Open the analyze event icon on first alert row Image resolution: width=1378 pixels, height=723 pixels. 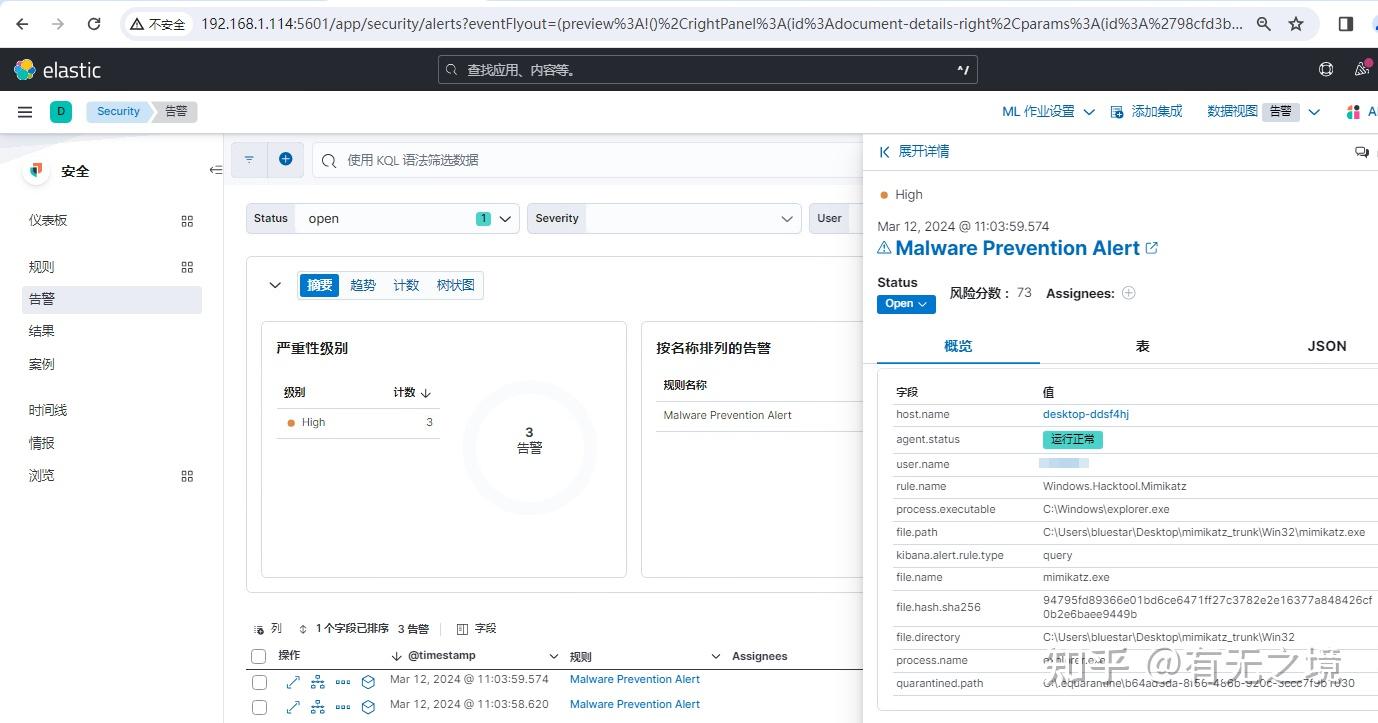coord(319,681)
